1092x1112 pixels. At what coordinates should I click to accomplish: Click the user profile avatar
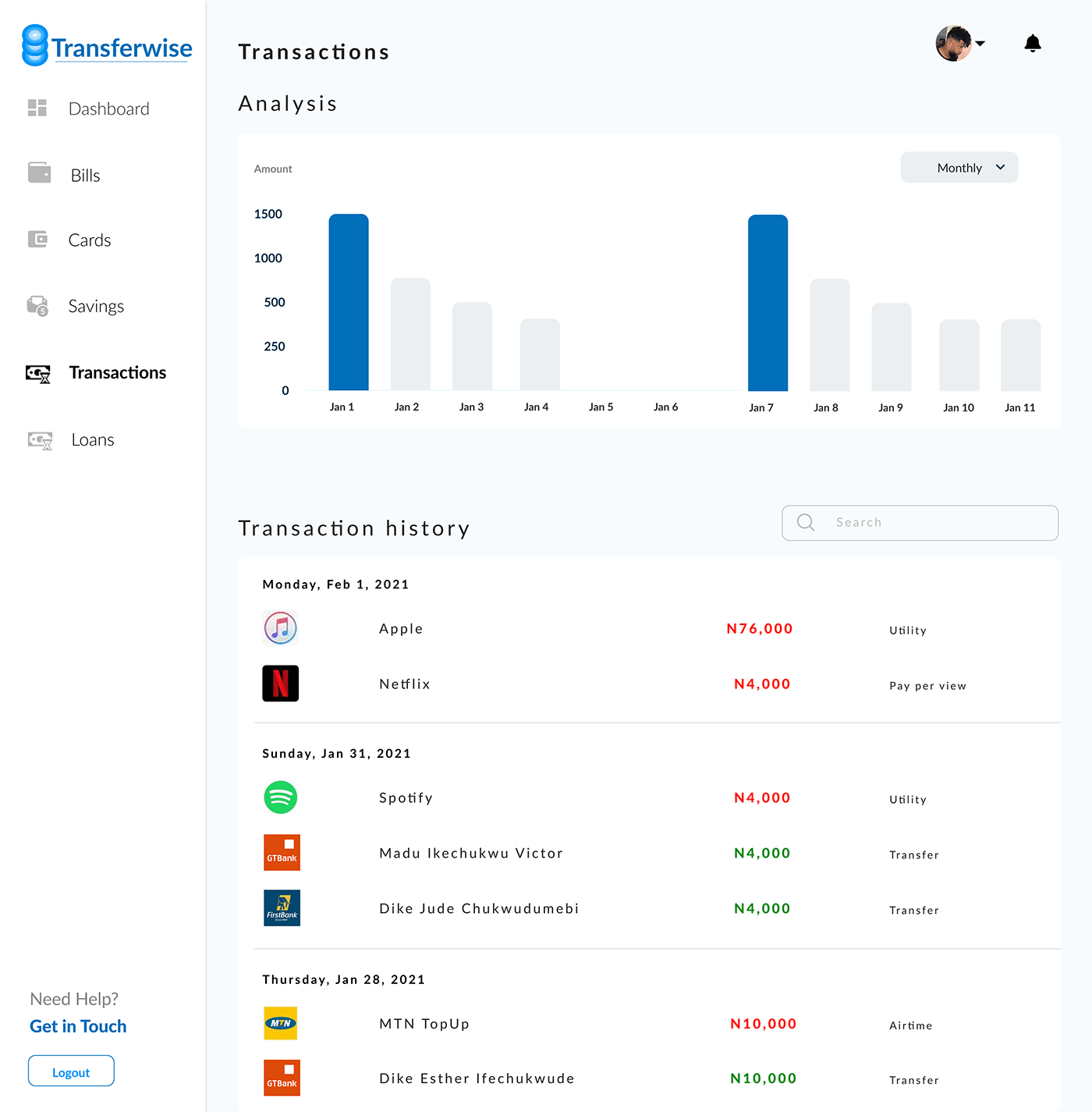point(954,43)
